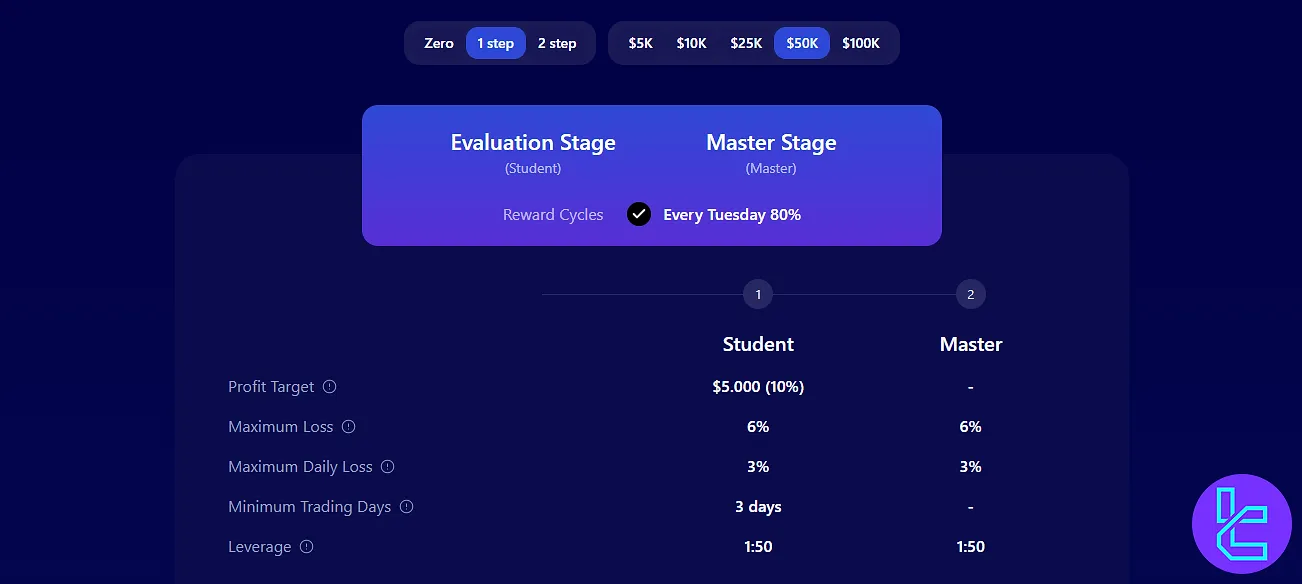Click info icon beside Maximum Loss

click(x=349, y=427)
